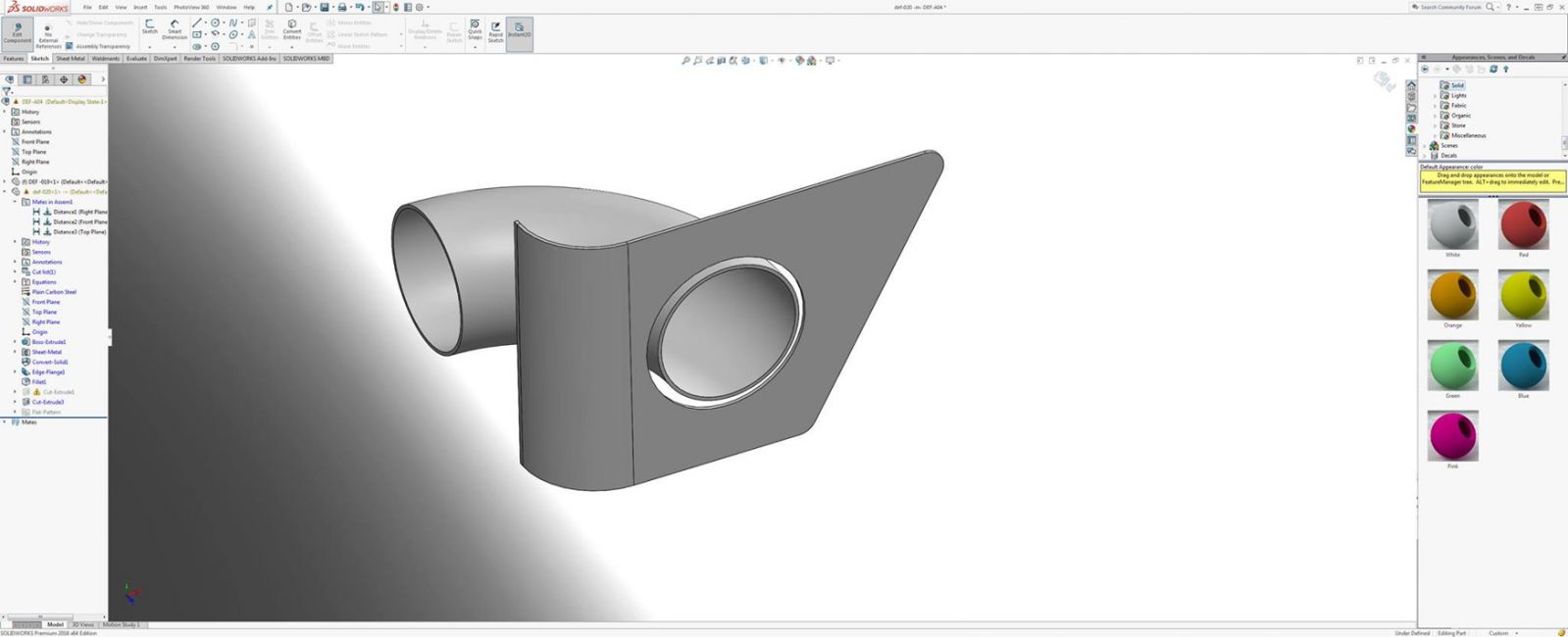Open the Line tool dropdown arrow
Viewport: 1568px width, 637px height.
click(204, 23)
